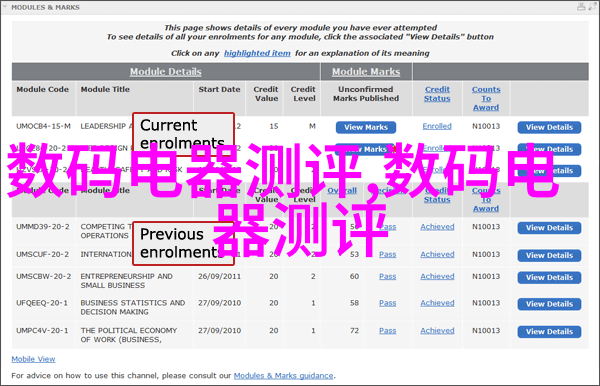Click the Enrolled status link for UMOCB4-15-M

point(437,126)
